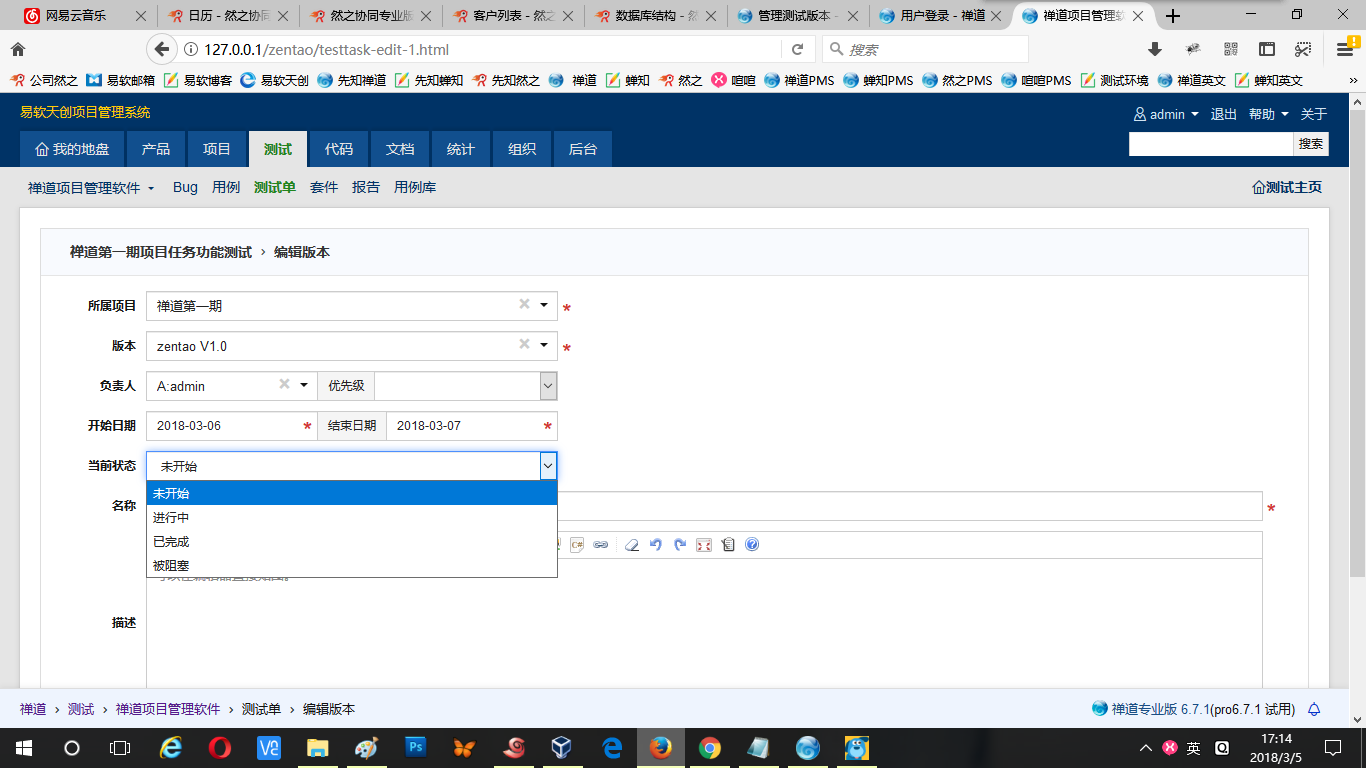Click the code snippet icon in editor toolbar
This screenshot has height=768, width=1366.
[x=577, y=545]
